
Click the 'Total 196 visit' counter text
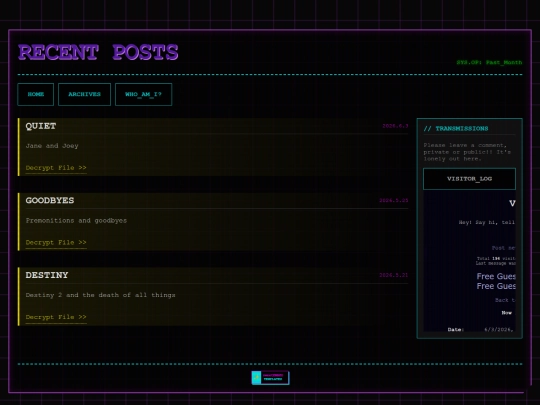tap(496, 258)
